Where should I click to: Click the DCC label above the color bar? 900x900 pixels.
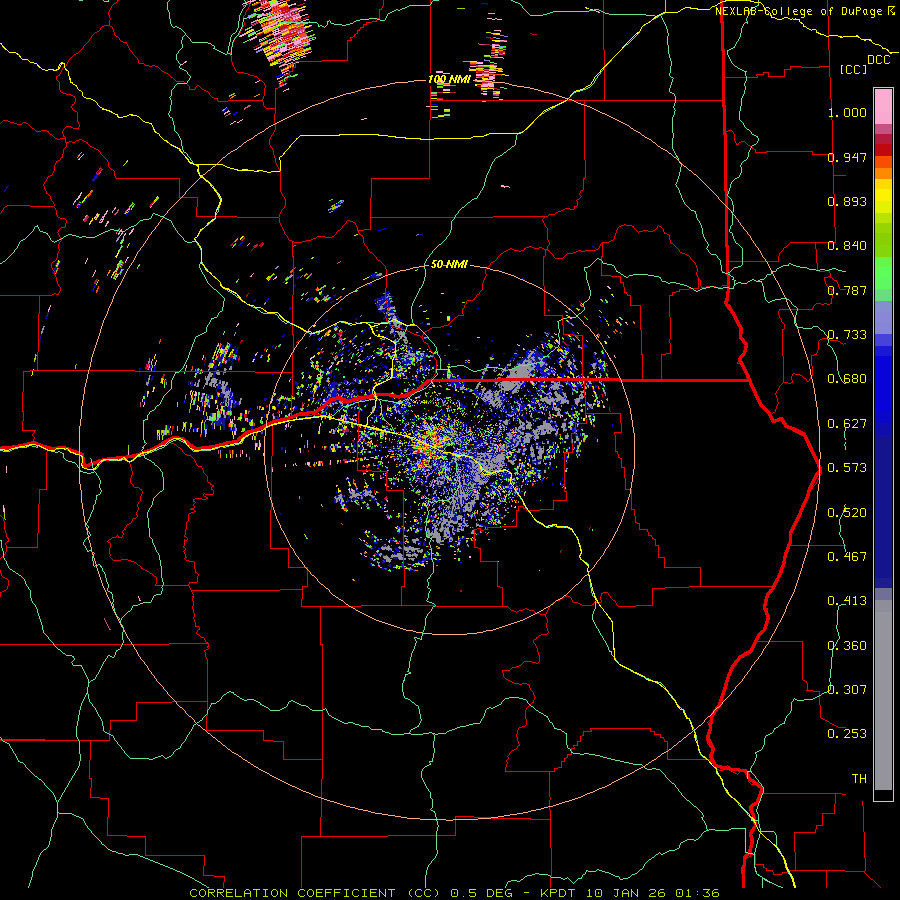click(879, 60)
